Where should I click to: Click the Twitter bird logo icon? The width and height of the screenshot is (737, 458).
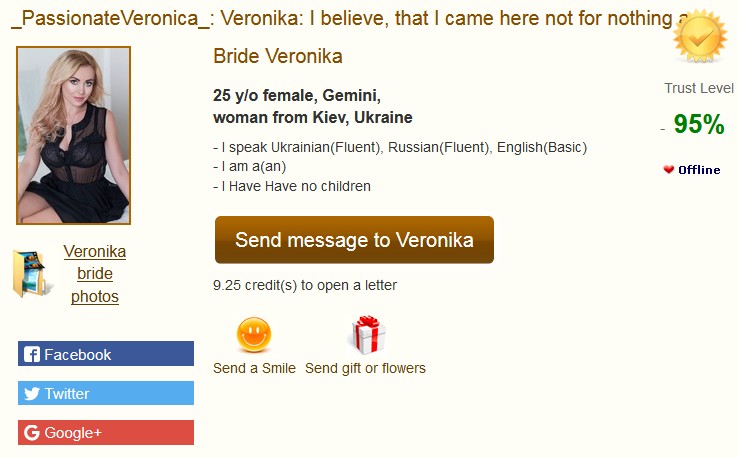click(31, 393)
